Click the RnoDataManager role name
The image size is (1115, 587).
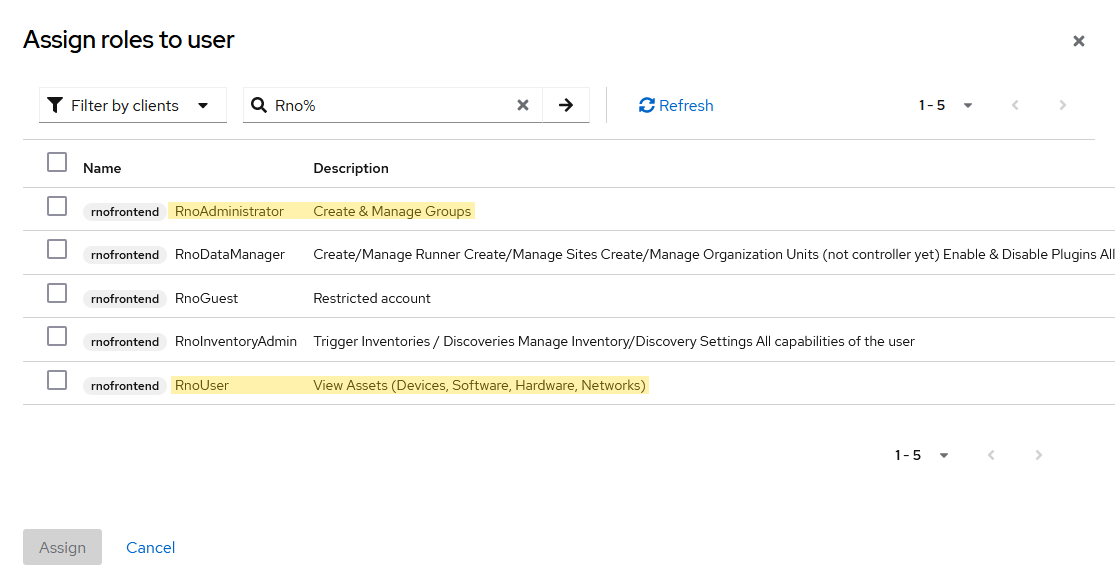(x=229, y=254)
